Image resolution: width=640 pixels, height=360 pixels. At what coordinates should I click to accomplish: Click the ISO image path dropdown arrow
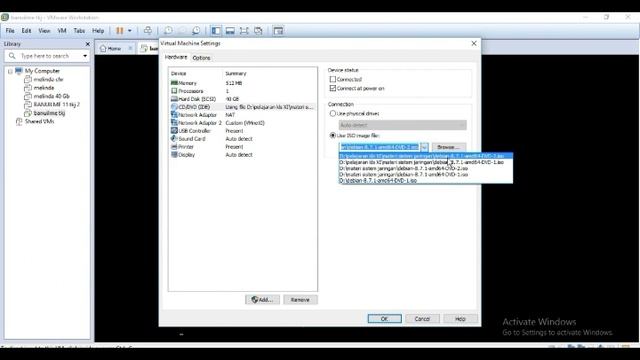coord(424,147)
